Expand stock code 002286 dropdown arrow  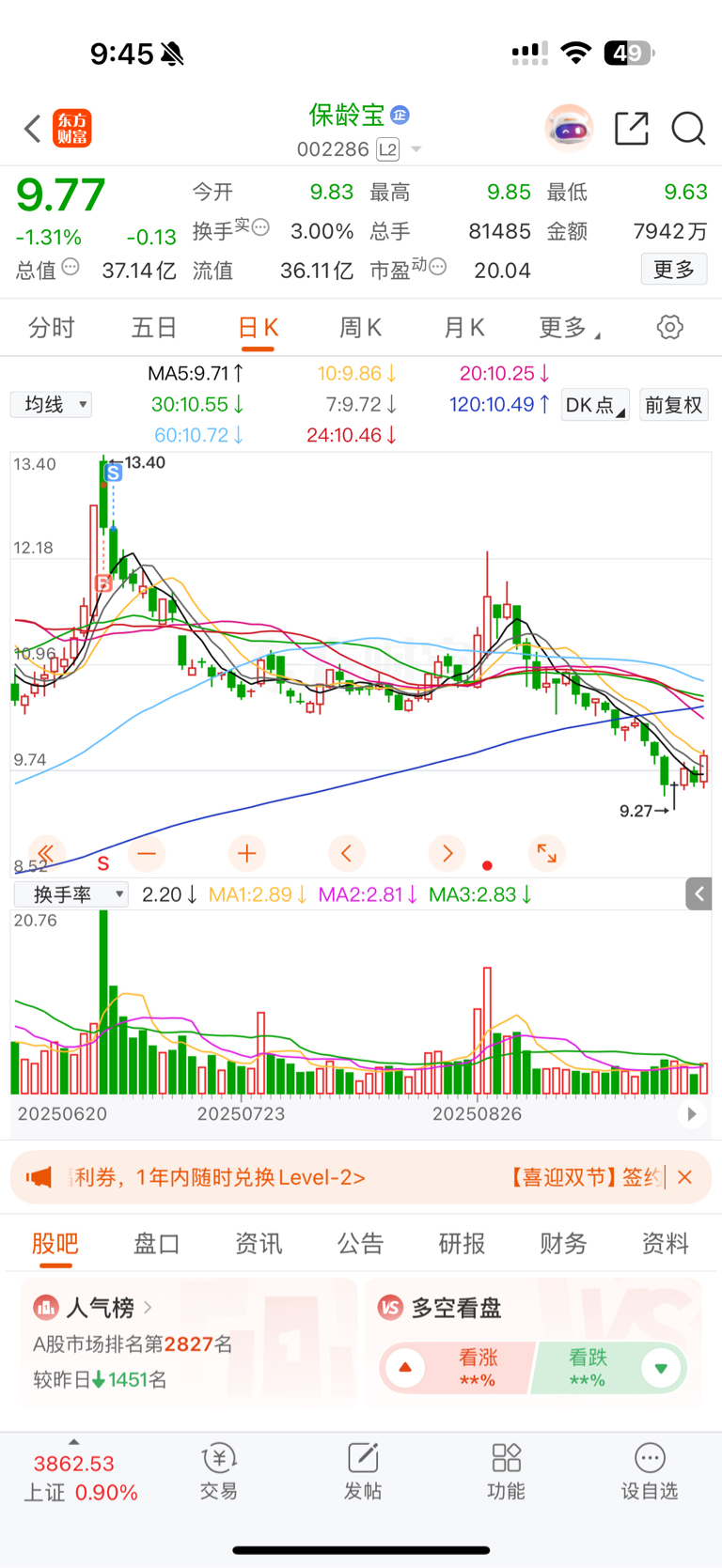[416, 149]
